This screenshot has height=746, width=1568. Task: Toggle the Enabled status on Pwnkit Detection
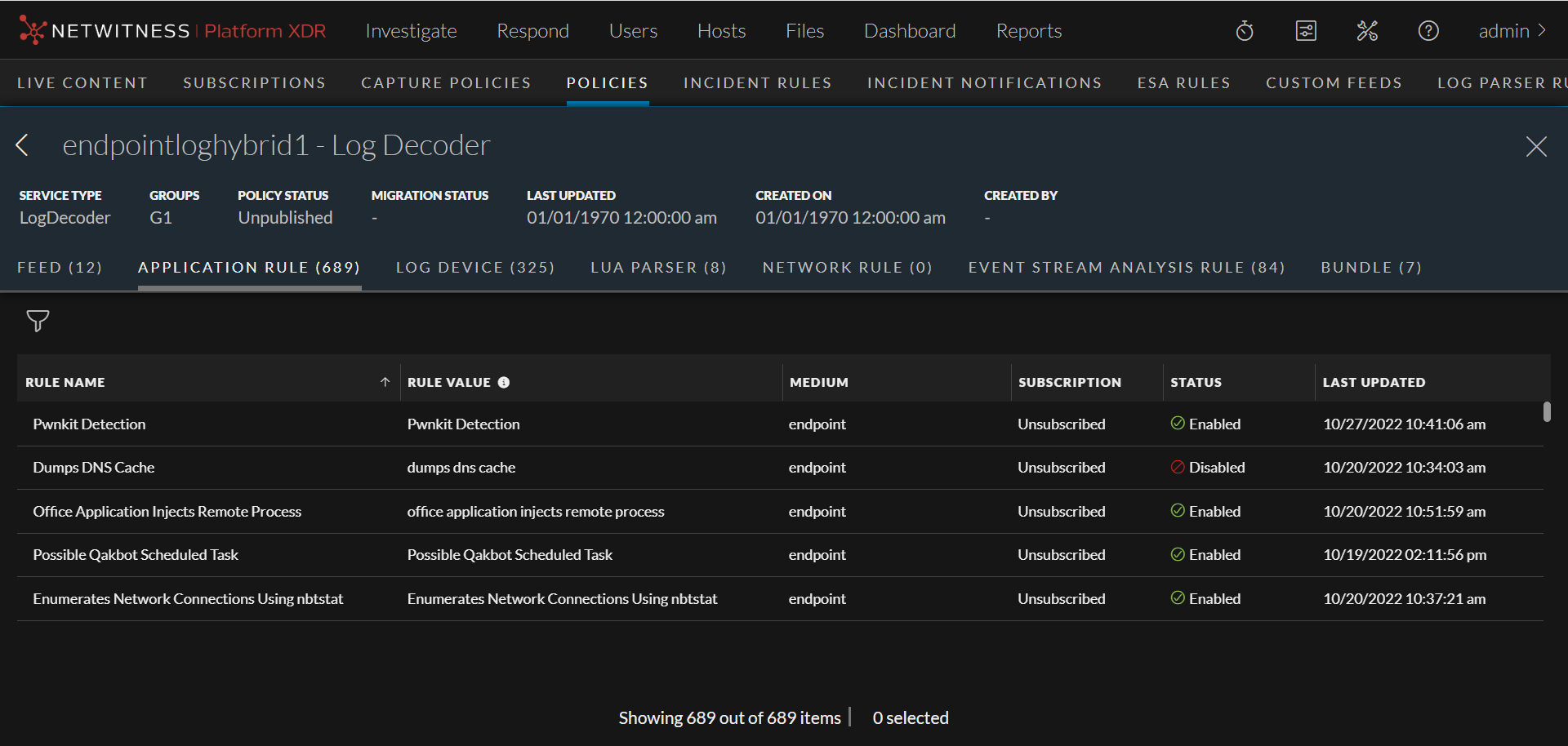1178,424
